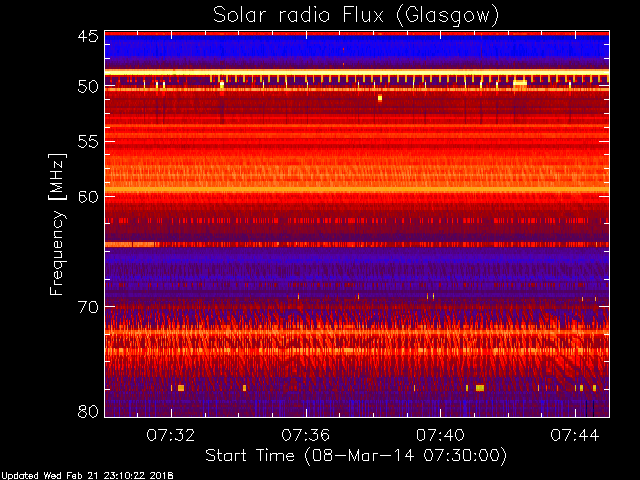The width and height of the screenshot is (640, 480).
Task: Click the 07:44 time tick label
Action: tap(575, 435)
